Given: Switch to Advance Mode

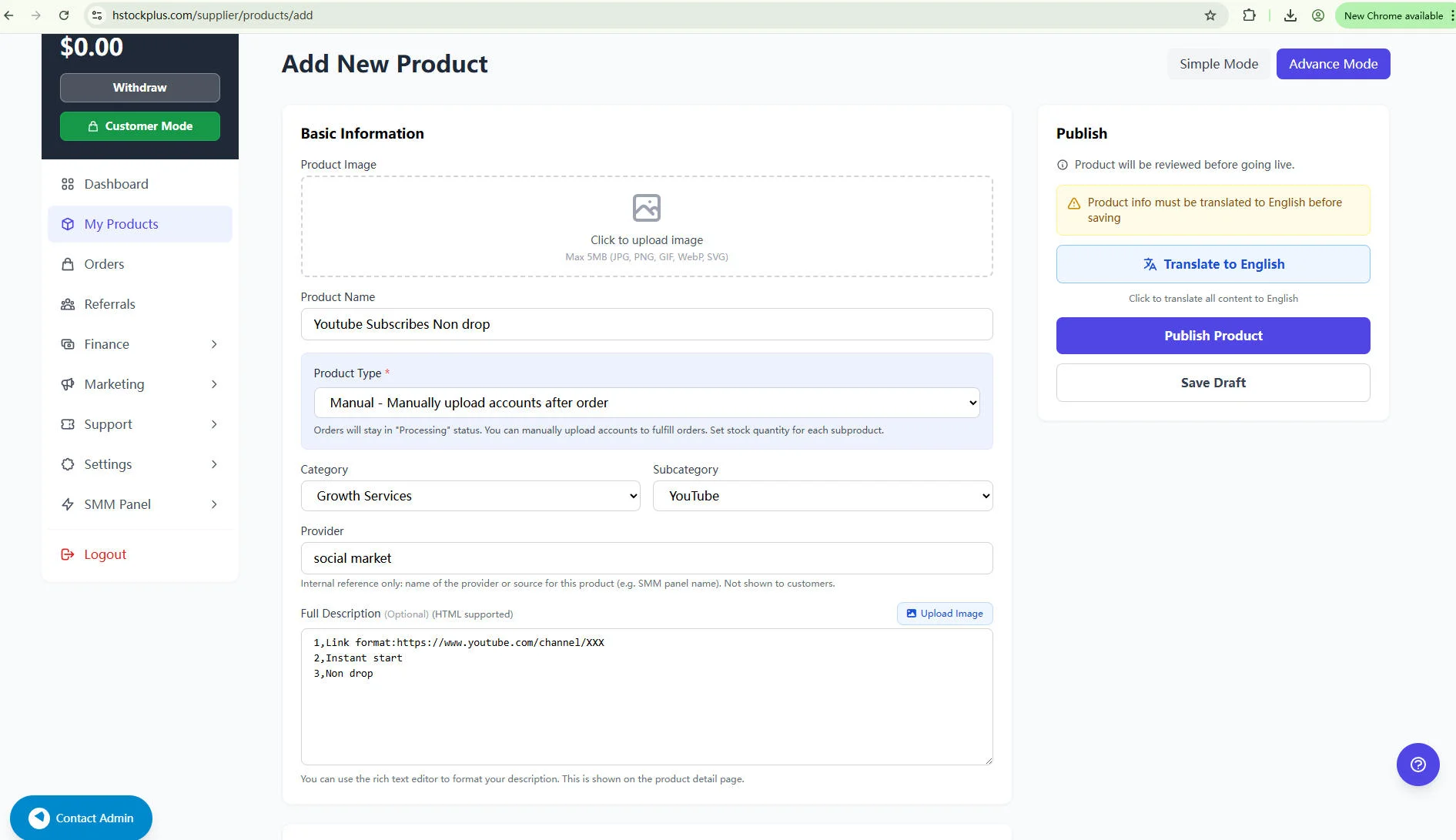Looking at the screenshot, I should (x=1333, y=64).
